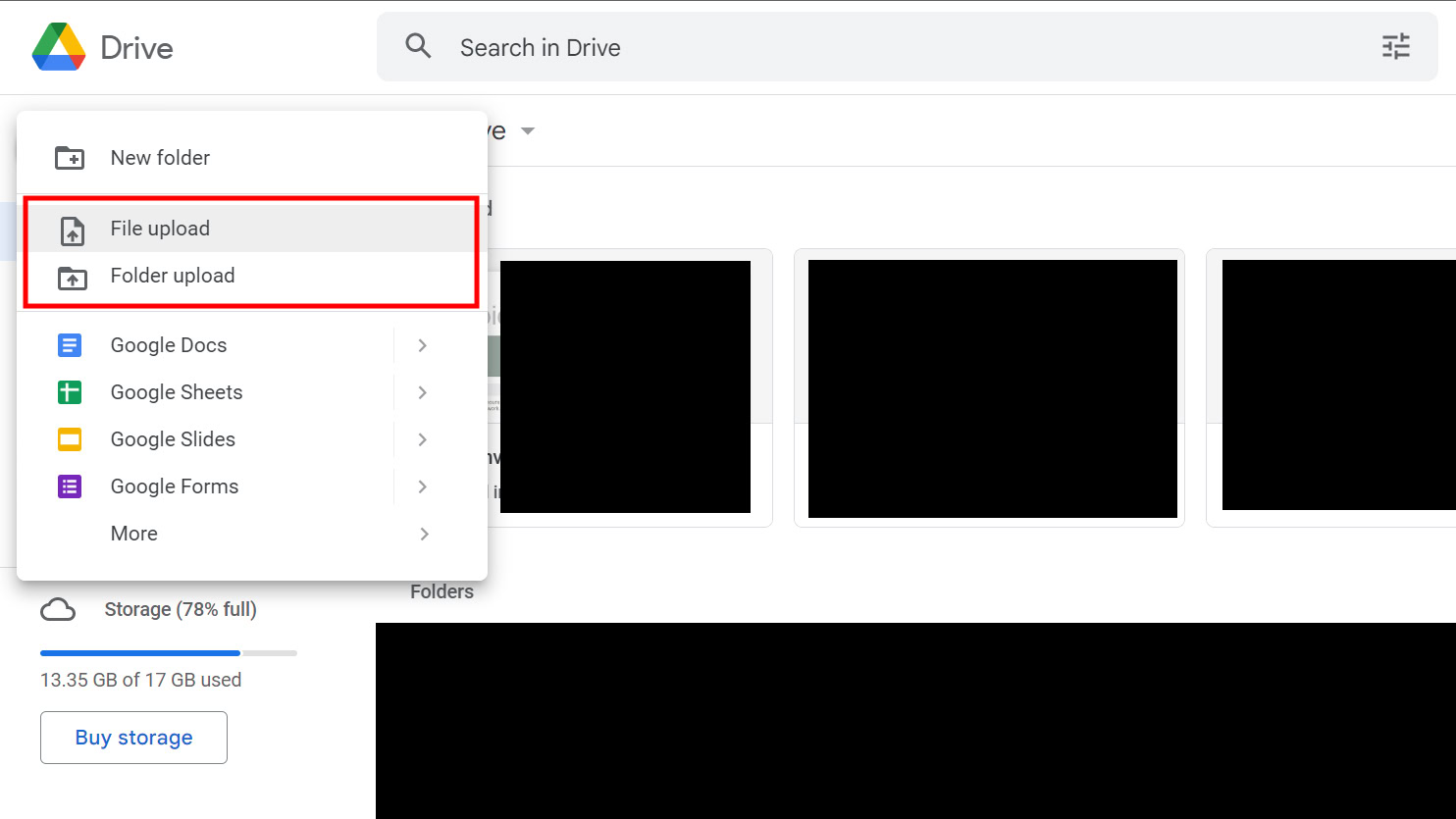
Task: Expand the Google Docs submenu arrow
Action: pos(423,345)
